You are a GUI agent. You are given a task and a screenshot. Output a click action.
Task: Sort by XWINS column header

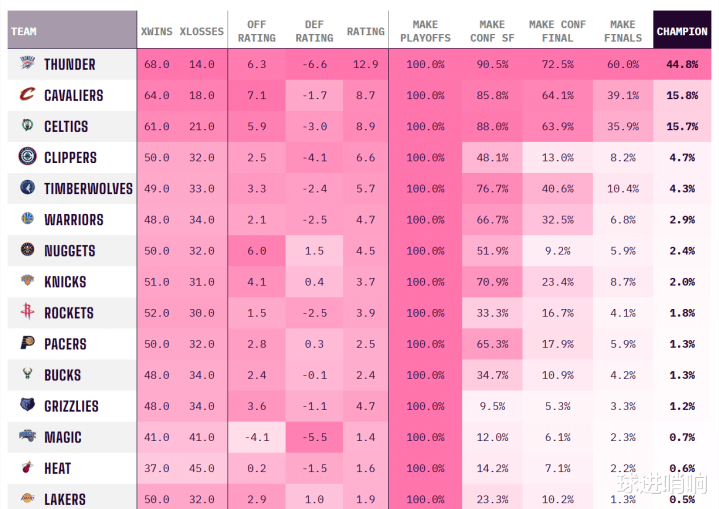(x=157, y=32)
